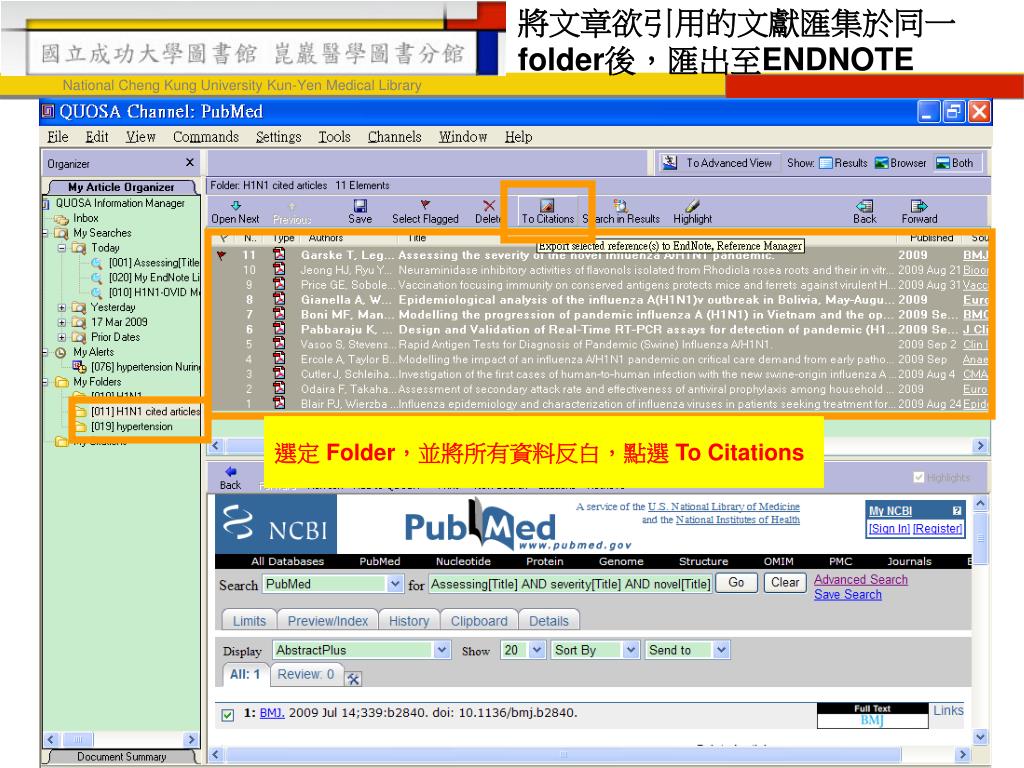Open the Settings menu

click(278, 136)
